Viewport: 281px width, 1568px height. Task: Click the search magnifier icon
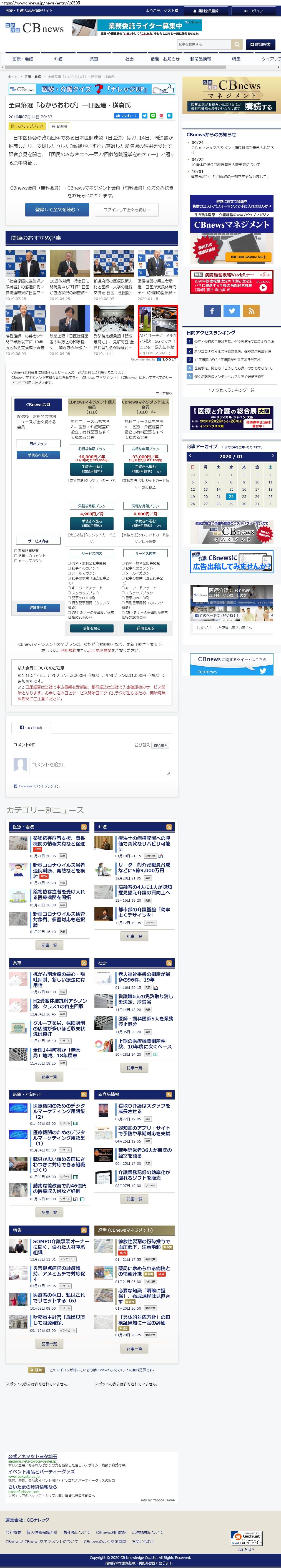point(237,44)
